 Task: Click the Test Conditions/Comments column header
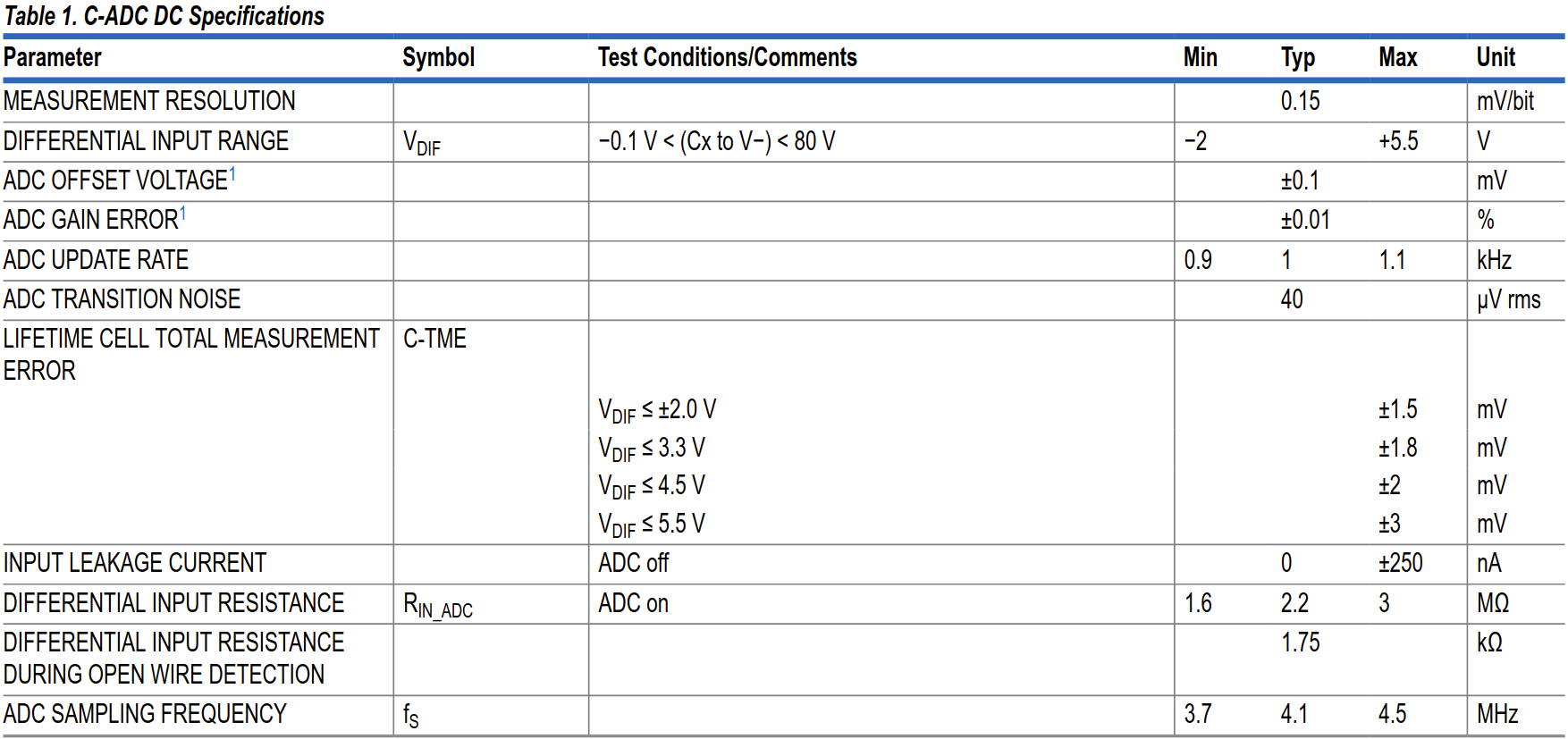tap(727, 57)
